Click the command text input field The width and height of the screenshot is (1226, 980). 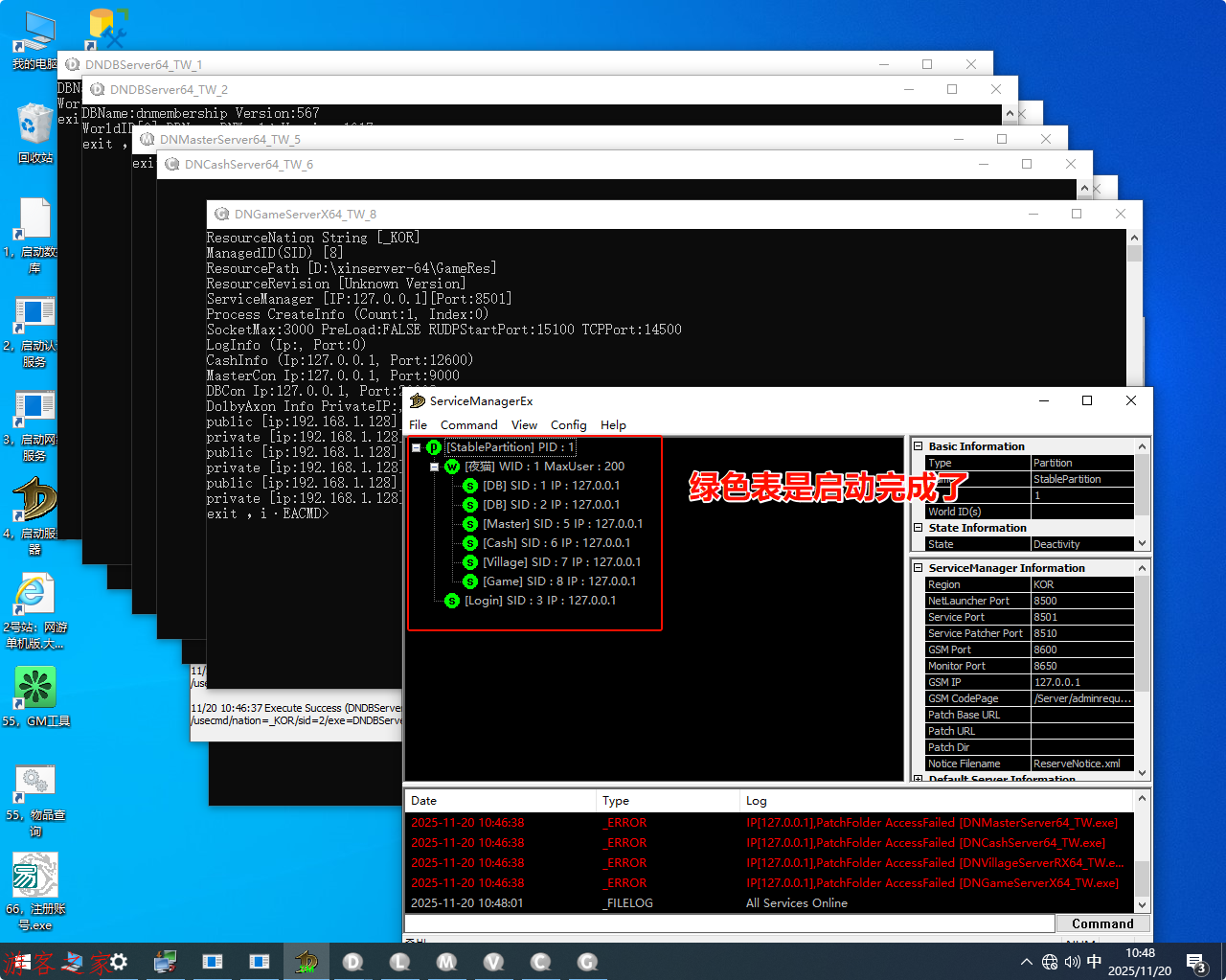729,923
